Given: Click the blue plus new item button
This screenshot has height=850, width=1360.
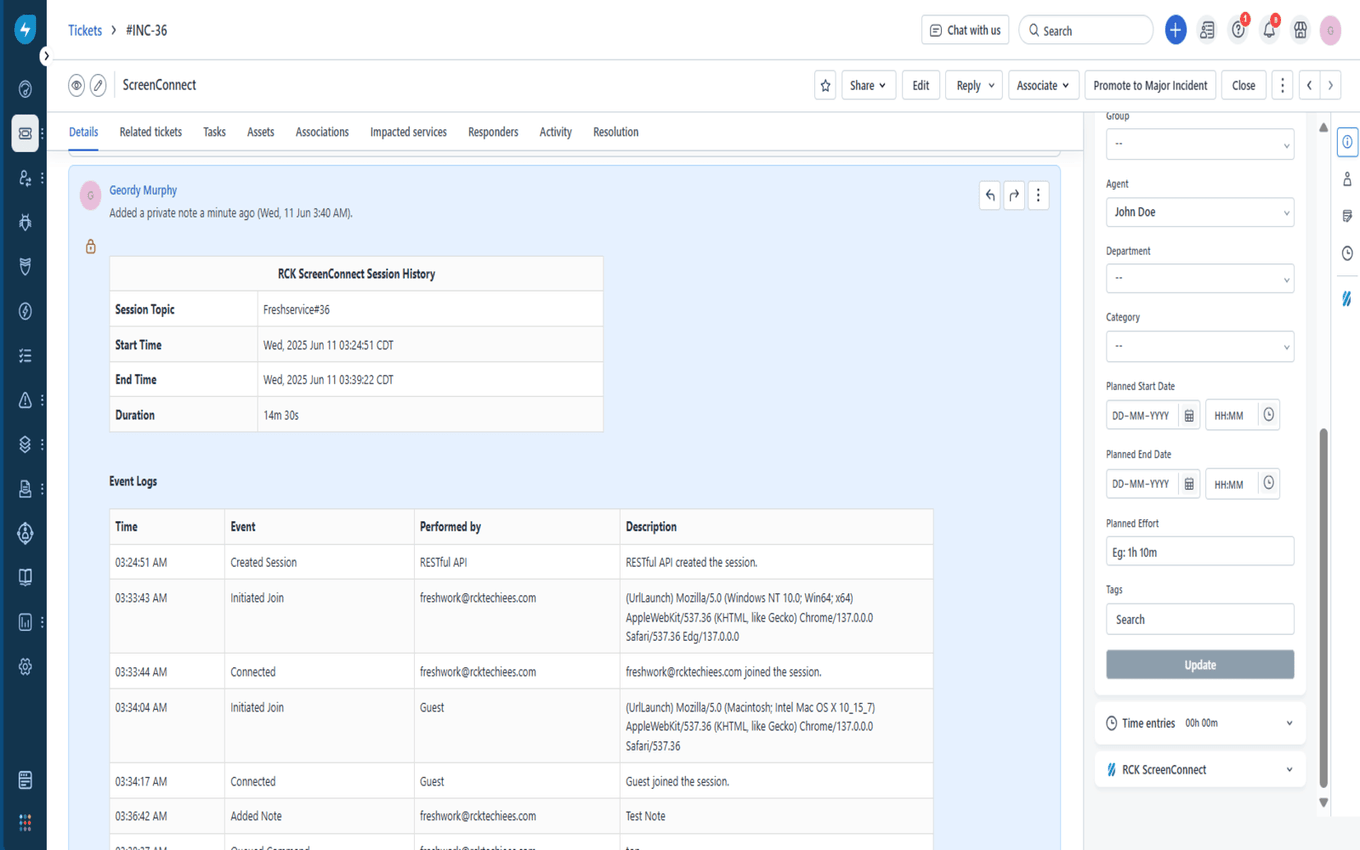Looking at the screenshot, I should tap(1176, 30).
